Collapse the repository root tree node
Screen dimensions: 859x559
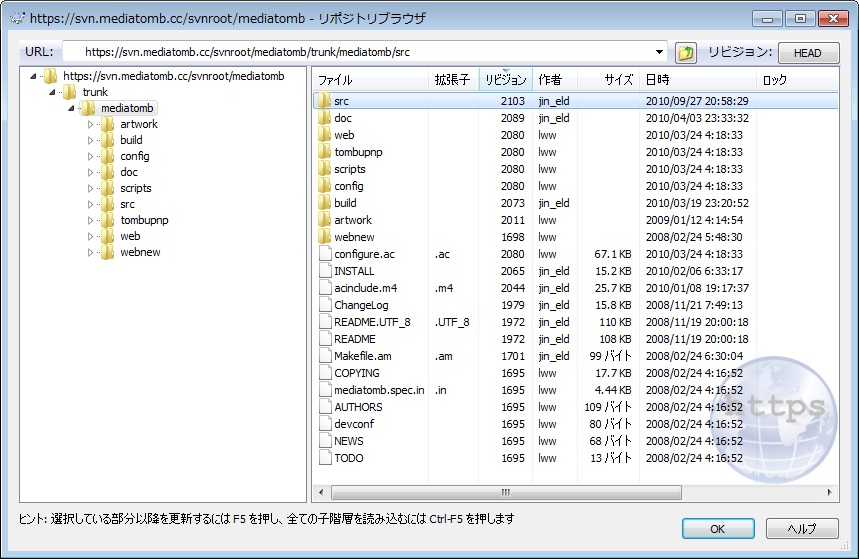[x=33, y=76]
